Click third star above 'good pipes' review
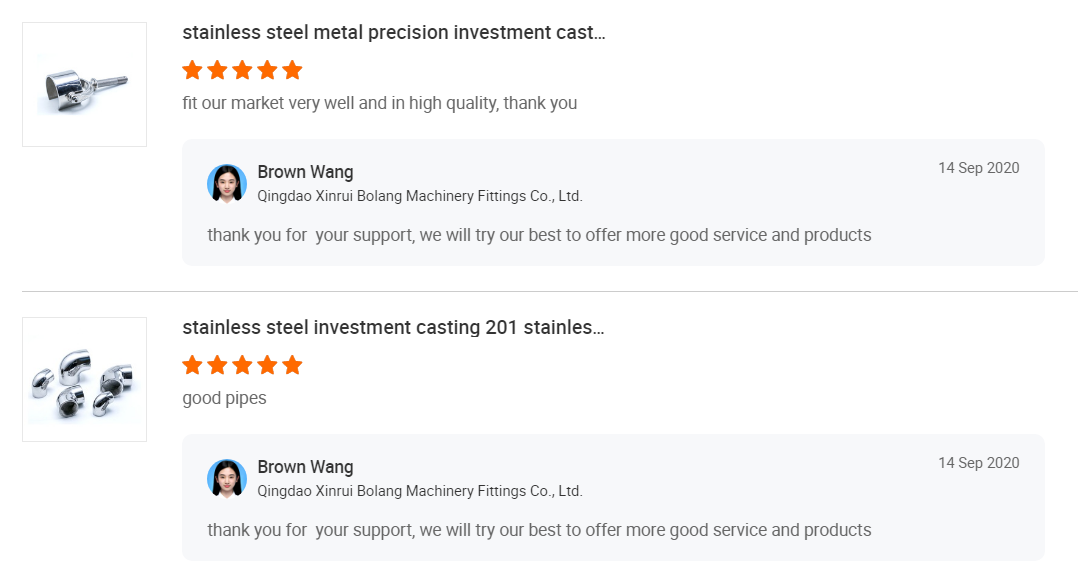 [x=242, y=365]
